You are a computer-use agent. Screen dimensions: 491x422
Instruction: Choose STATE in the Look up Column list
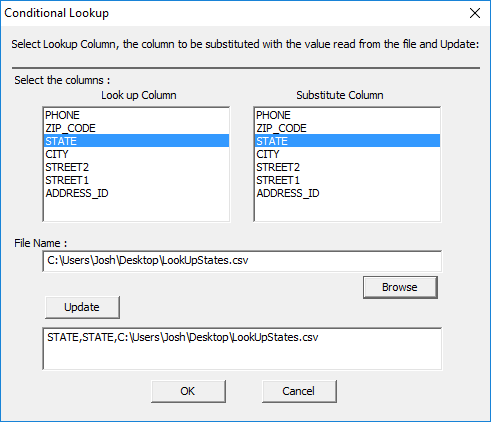click(136, 141)
